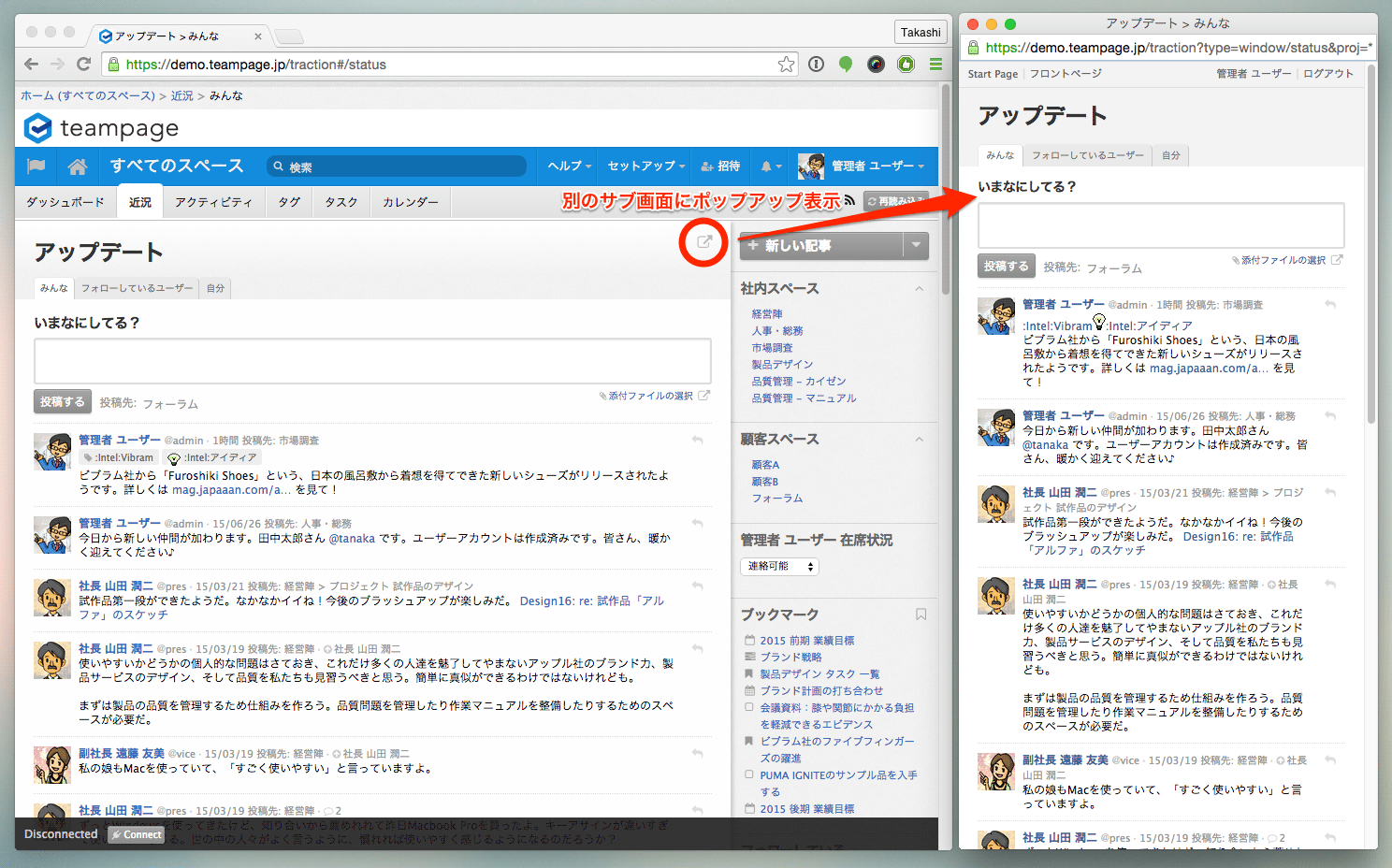
Task: Reply to 副社長 遠藤 友美's post in main window
Action: [697, 753]
